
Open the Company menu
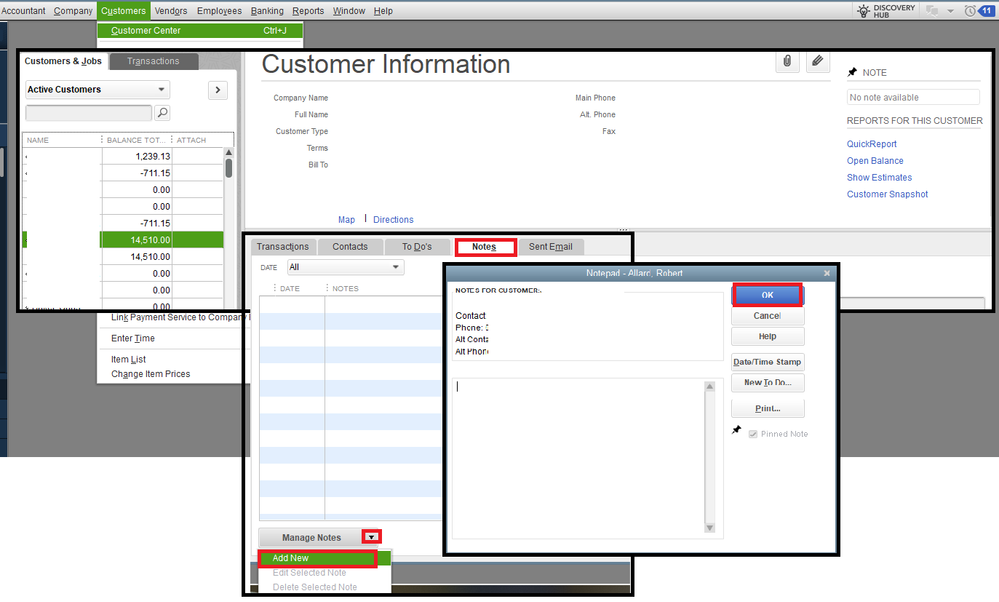click(x=73, y=11)
